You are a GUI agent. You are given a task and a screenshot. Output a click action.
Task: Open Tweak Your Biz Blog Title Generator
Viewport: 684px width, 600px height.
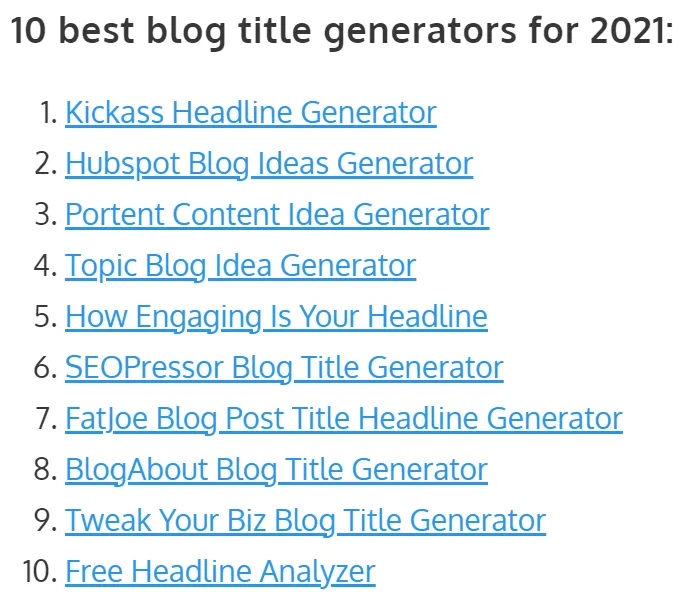305,520
